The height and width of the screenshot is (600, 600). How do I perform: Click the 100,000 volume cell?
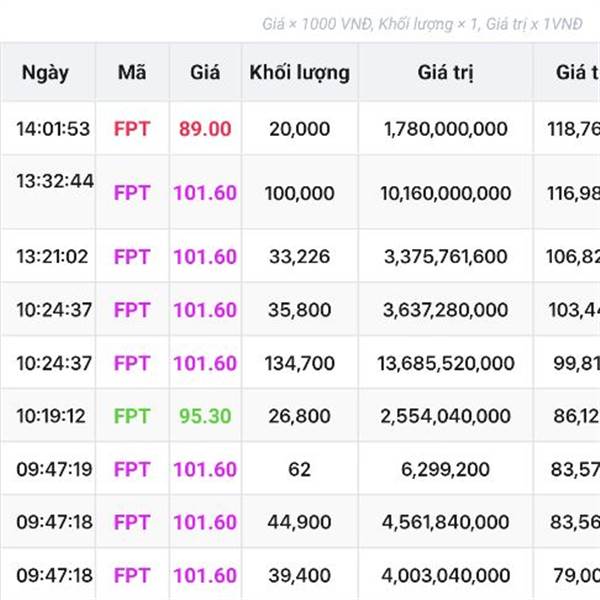(x=300, y=193)
